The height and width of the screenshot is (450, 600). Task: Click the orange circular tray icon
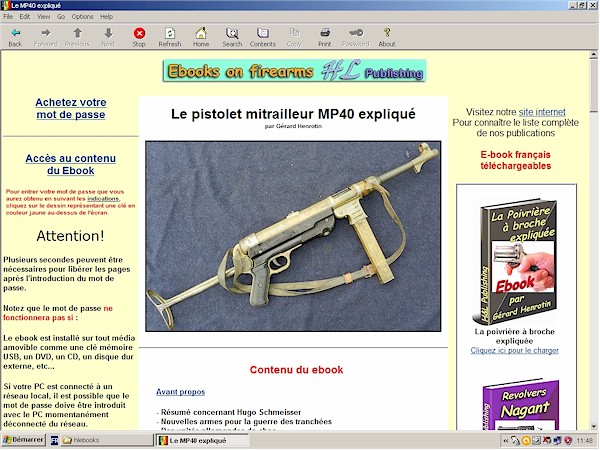[x=526, y=441]
